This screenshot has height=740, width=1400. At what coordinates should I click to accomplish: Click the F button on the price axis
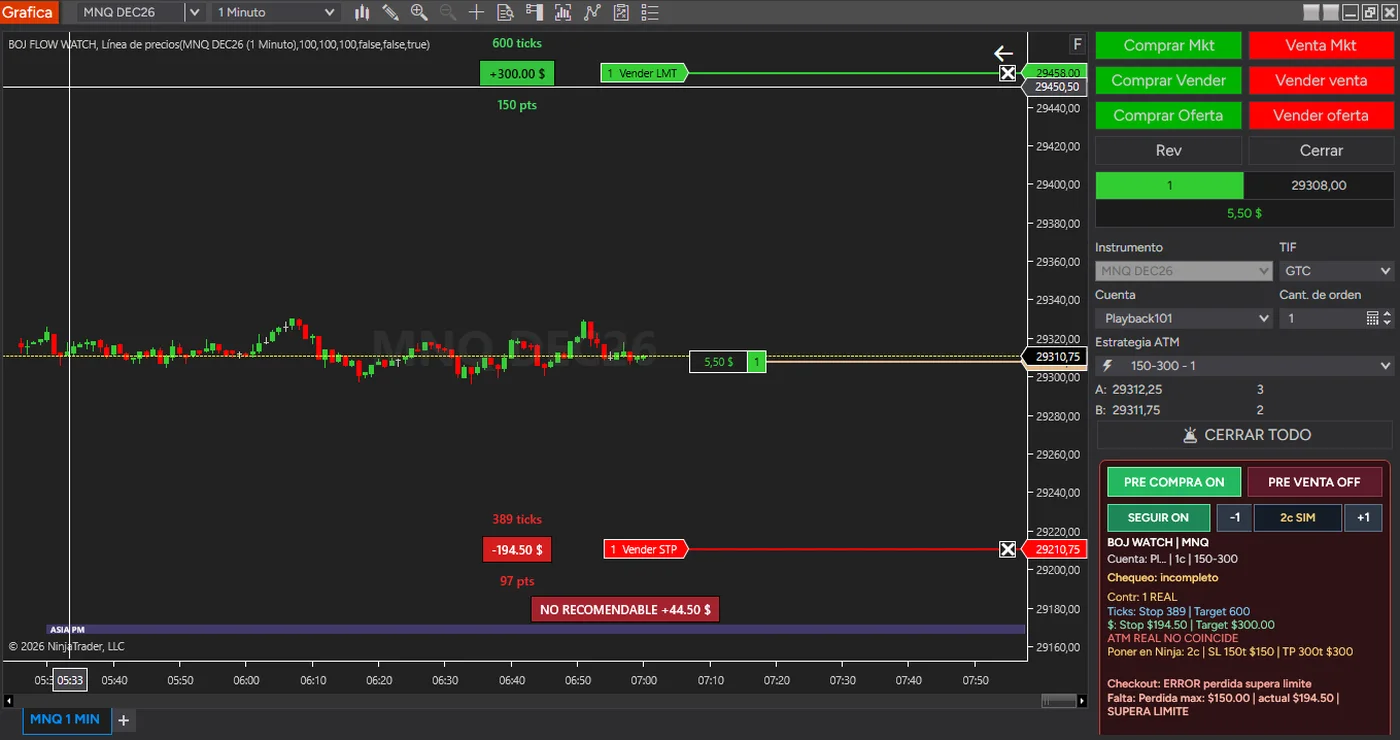coord(1077,44)
